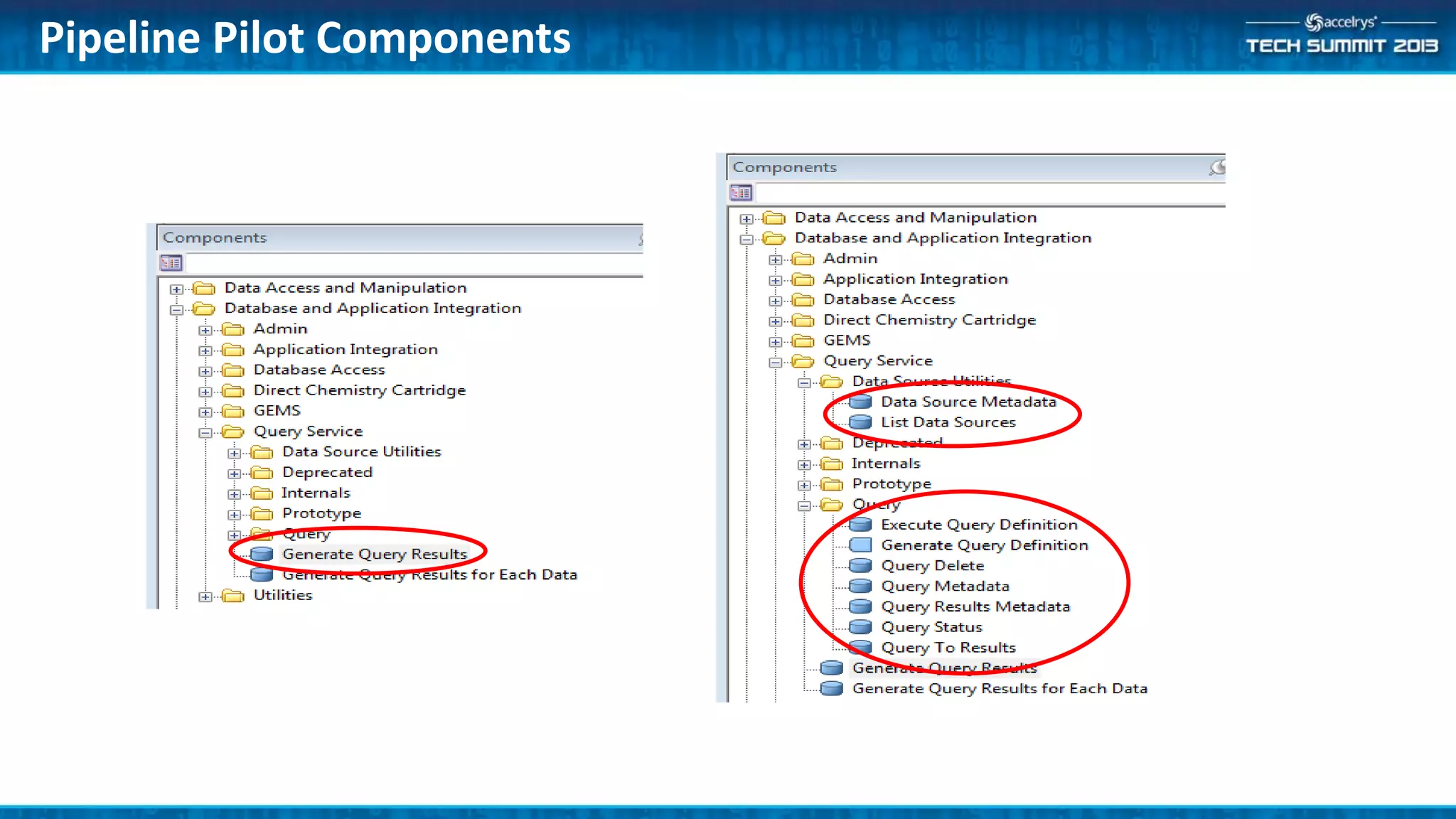
Task: Click Utilities folder icon in left panel
Action: [x=232, y=596]
